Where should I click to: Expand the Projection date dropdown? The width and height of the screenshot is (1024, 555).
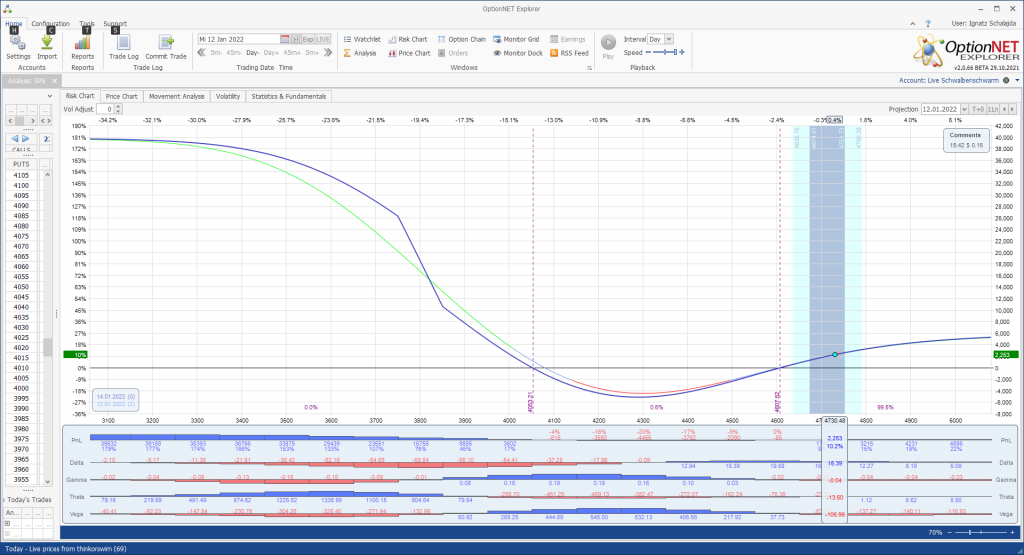[x=963, y=108]
